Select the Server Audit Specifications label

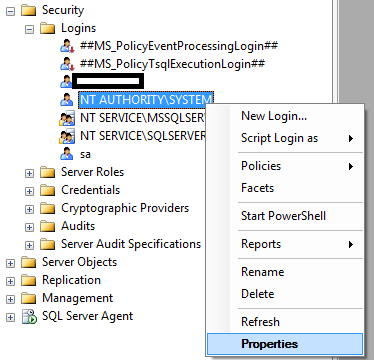[x=131, y=244]
